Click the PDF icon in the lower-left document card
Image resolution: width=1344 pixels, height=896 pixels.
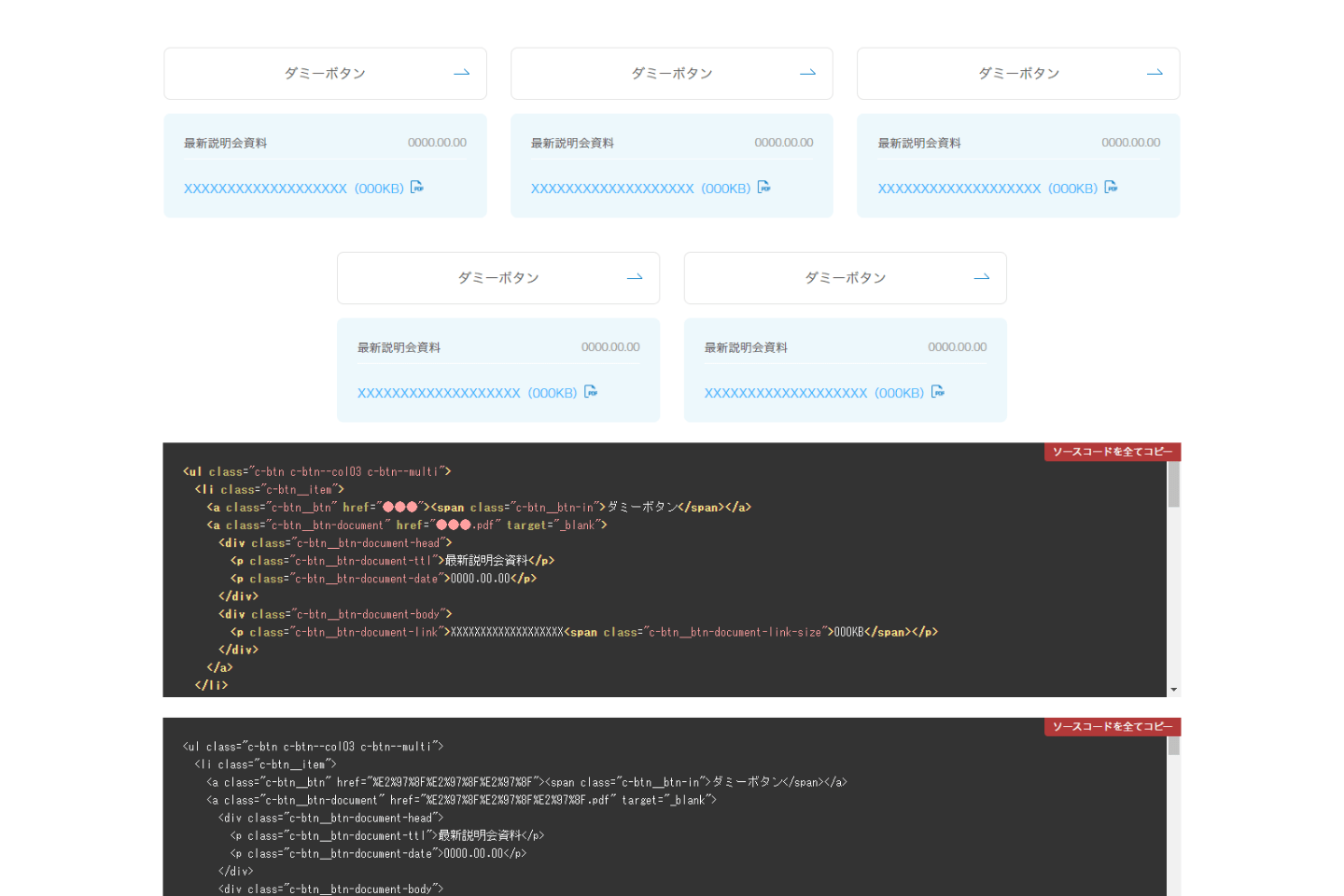[591, 392]
